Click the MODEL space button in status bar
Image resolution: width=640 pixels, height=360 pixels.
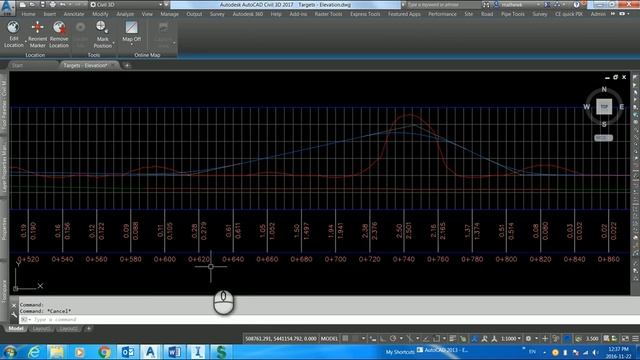(329, 338)
